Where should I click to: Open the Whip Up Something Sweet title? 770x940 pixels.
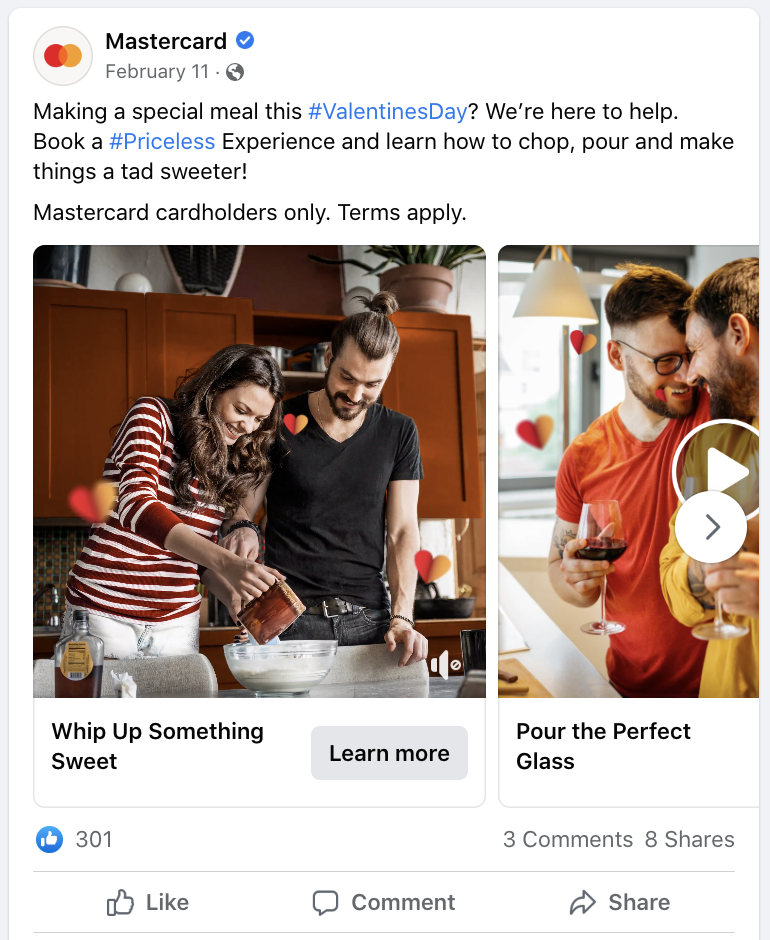158,746
